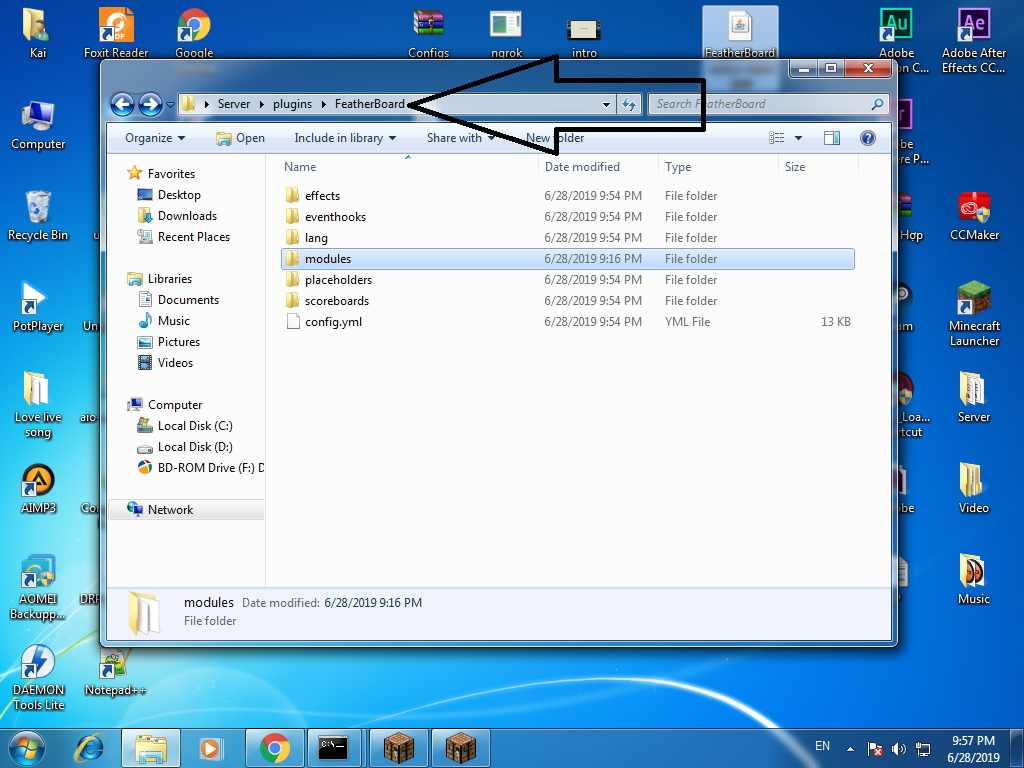Image resolution: width=1024 pixels, height=768 pixels.
Task: Toggle the preview pane button
Action: point(832,138)
